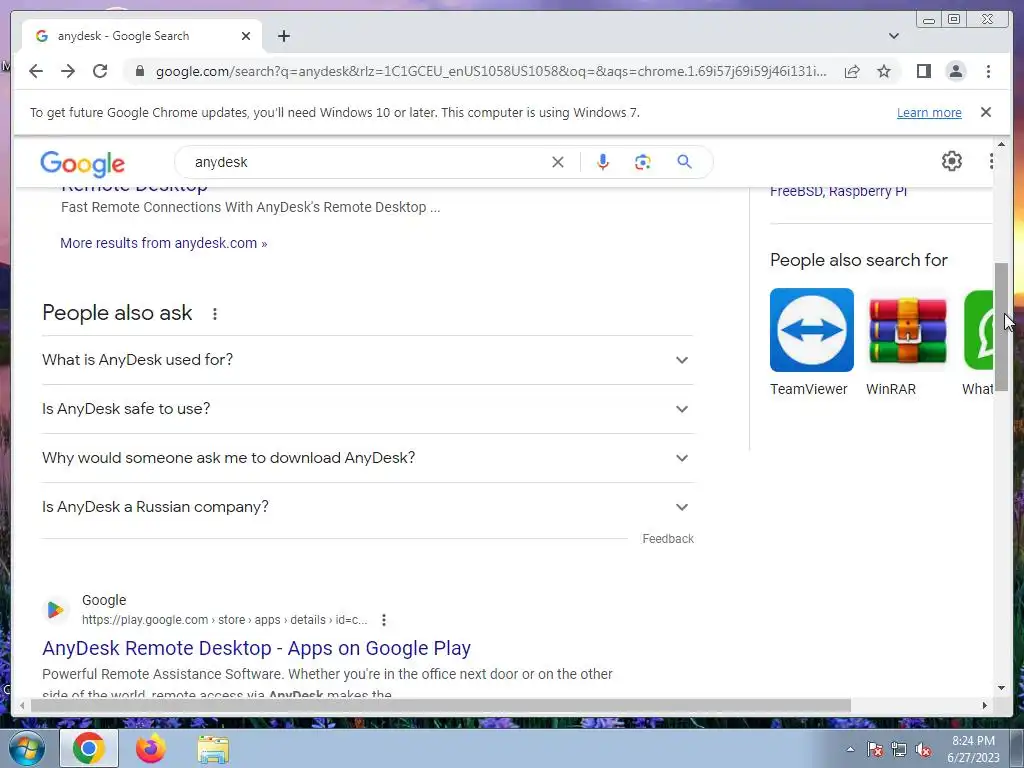This screenshot has width=1024, height=768.
Task: Open the WinRAR related search thumbnail
Action: coord(908,330)
